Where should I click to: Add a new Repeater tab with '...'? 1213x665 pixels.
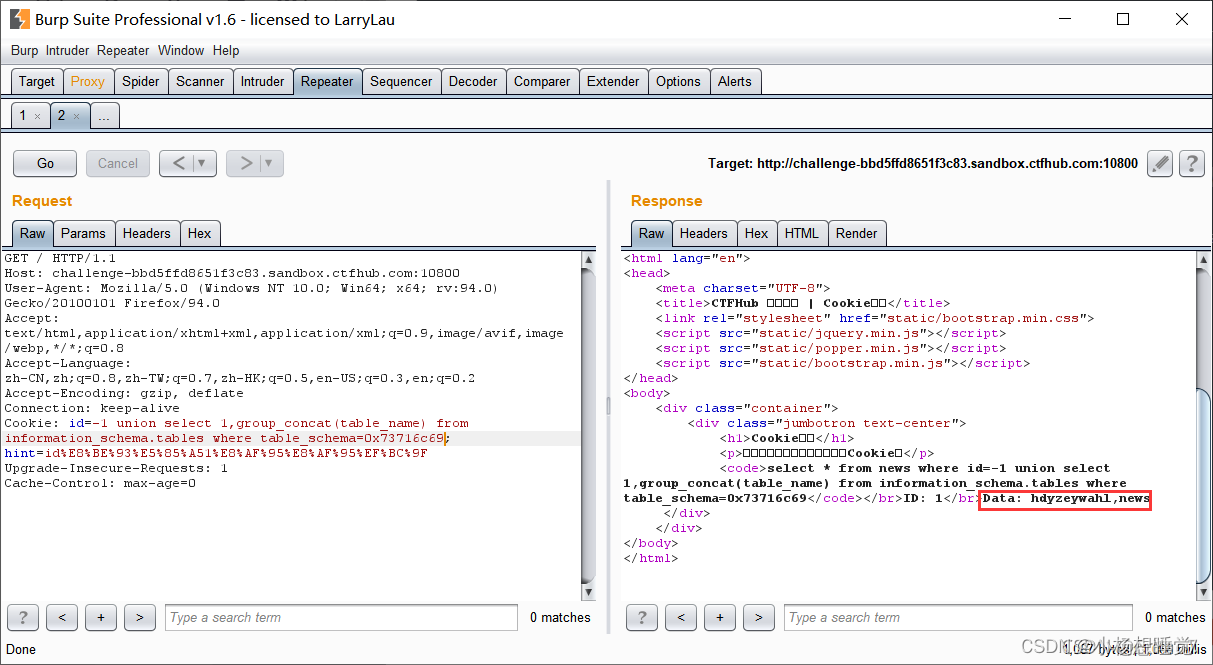(104, 116)
